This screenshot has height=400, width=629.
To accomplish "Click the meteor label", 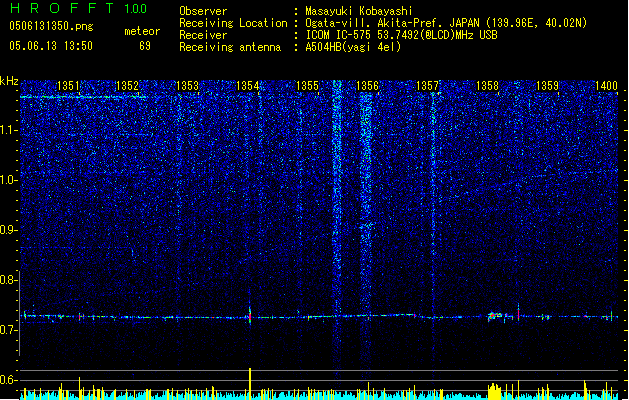I will (142, 31).
